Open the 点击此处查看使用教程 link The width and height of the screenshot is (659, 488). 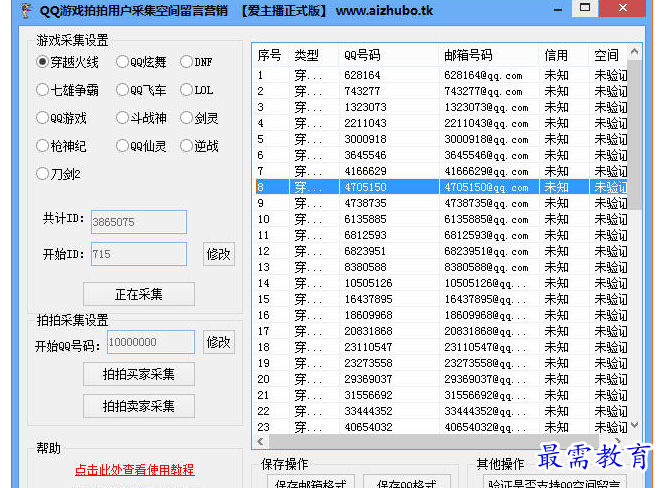coord(134,470)
